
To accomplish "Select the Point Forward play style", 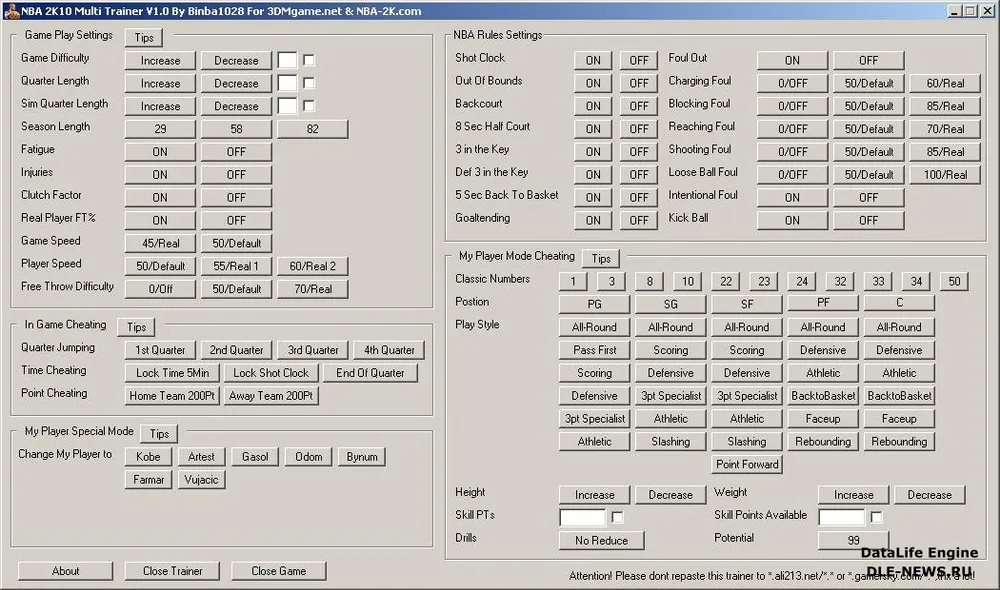I will coord(747,464).
